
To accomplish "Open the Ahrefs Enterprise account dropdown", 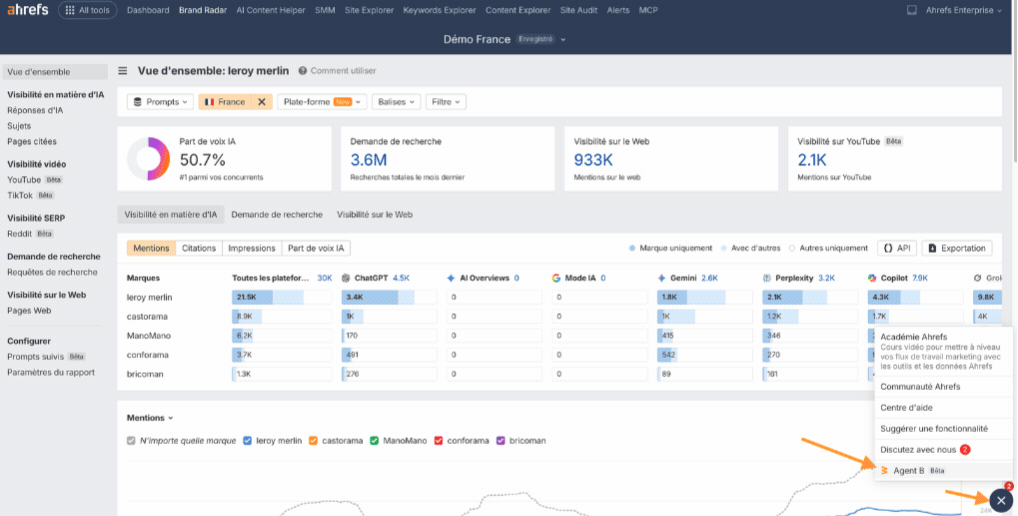I will tap(963, 10).
